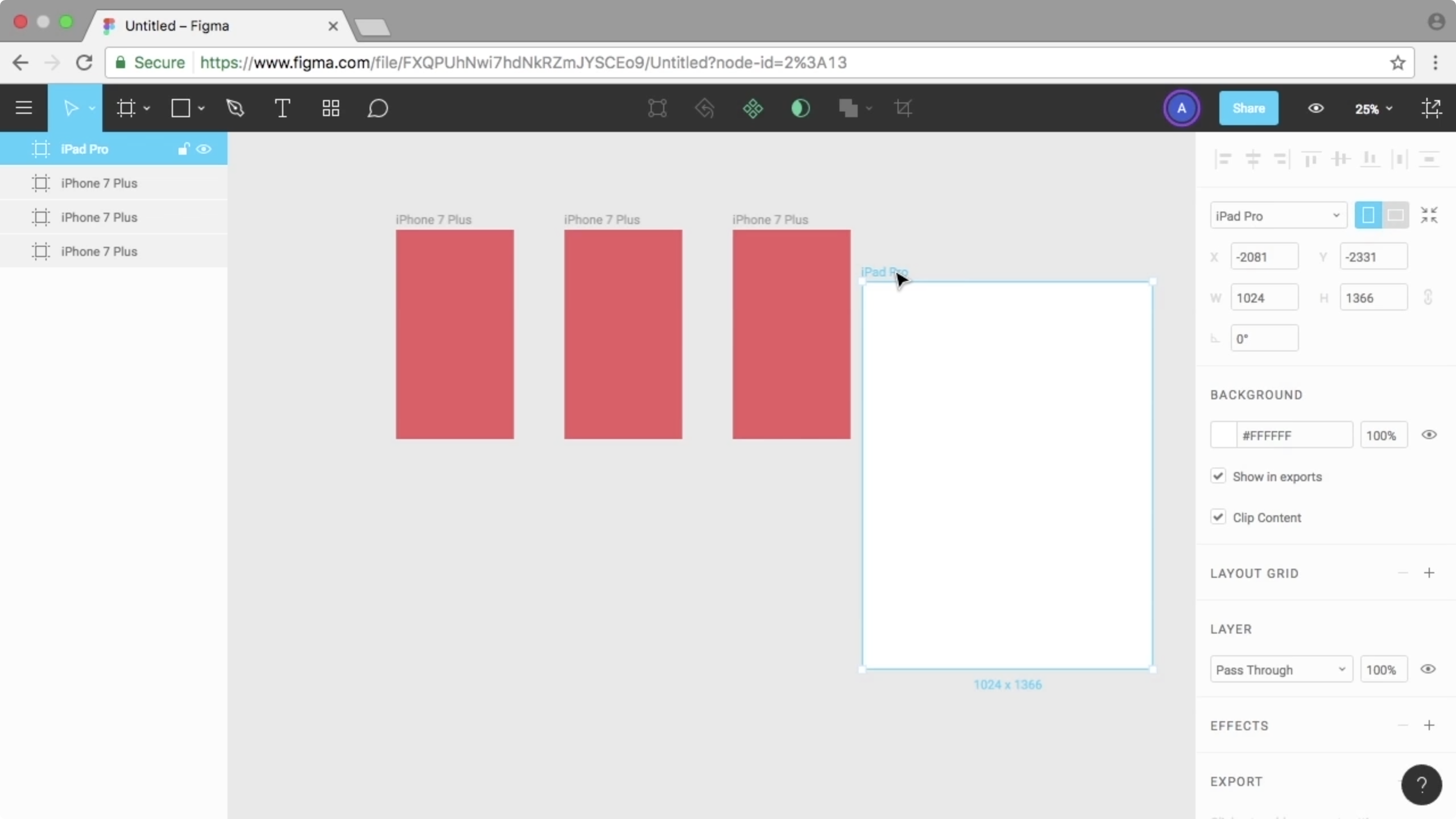Open the help question mark button
This screenshot has height=819, width=1456.
pos(1421,785)
